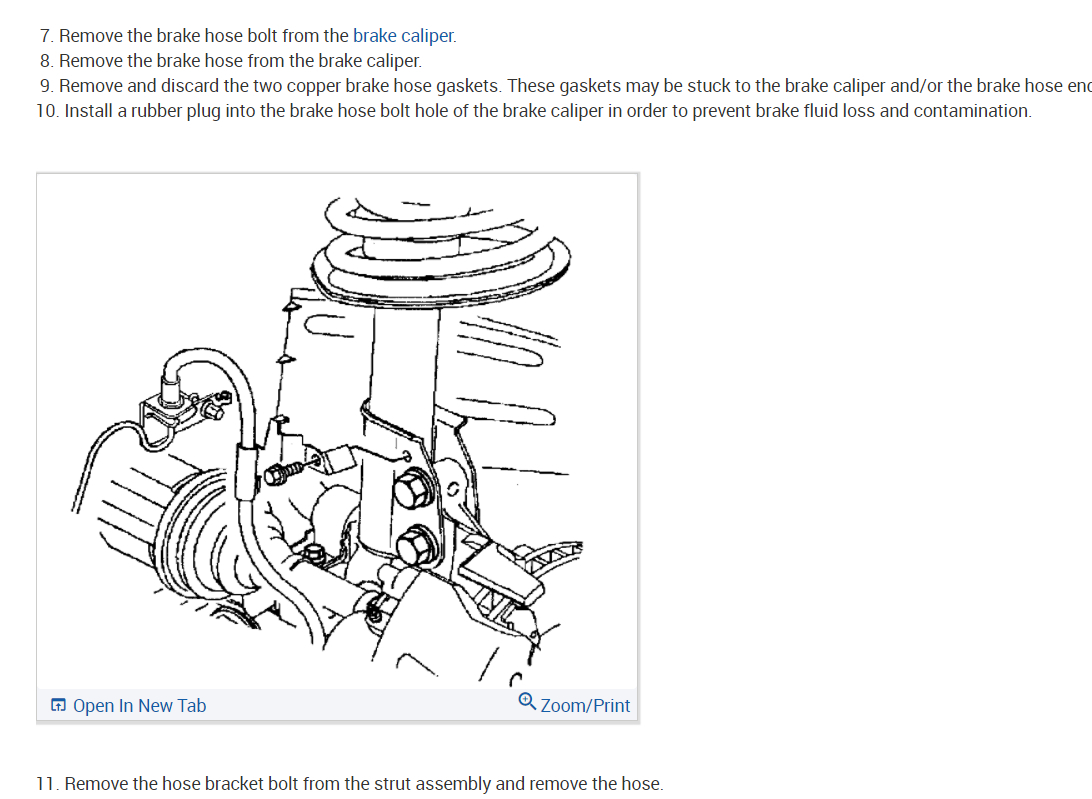Click the lower strut mounting bolt in diagram
Image resolution: width=1092 pixels, height=799 pixels.
coord(416,545)
